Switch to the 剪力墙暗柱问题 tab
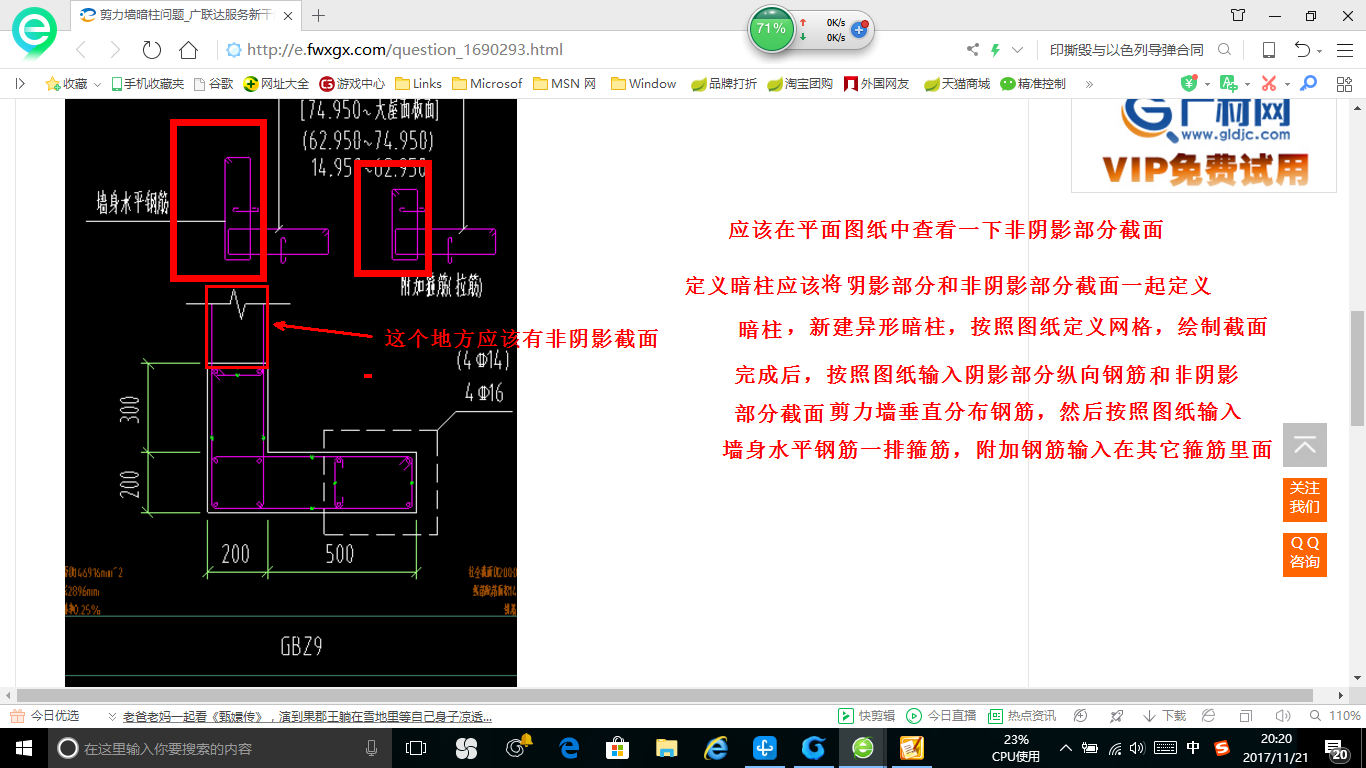This screenshot has width=1366, height=768. 187,15
